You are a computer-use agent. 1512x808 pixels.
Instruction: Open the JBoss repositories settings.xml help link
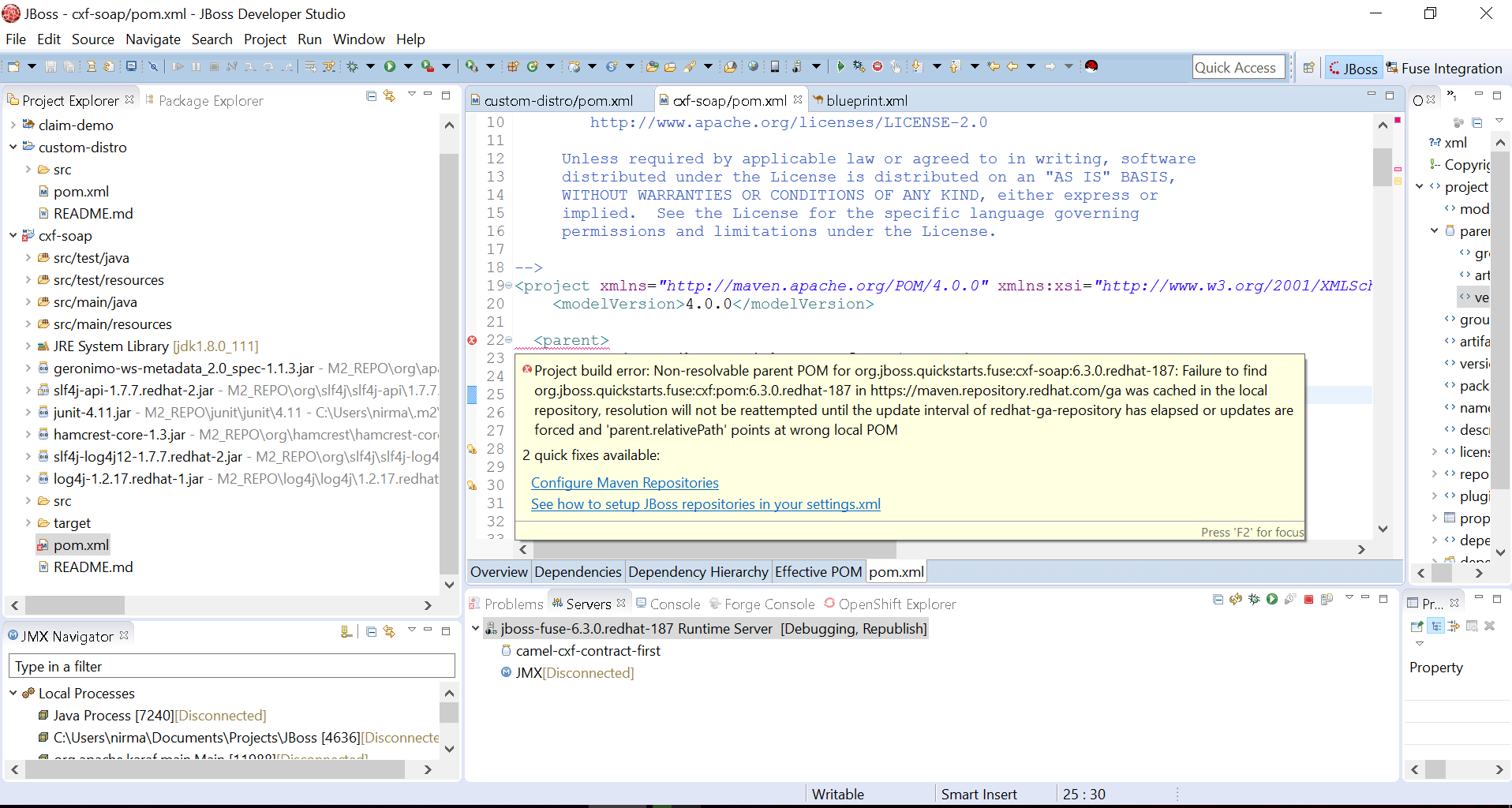pos(705,504)
